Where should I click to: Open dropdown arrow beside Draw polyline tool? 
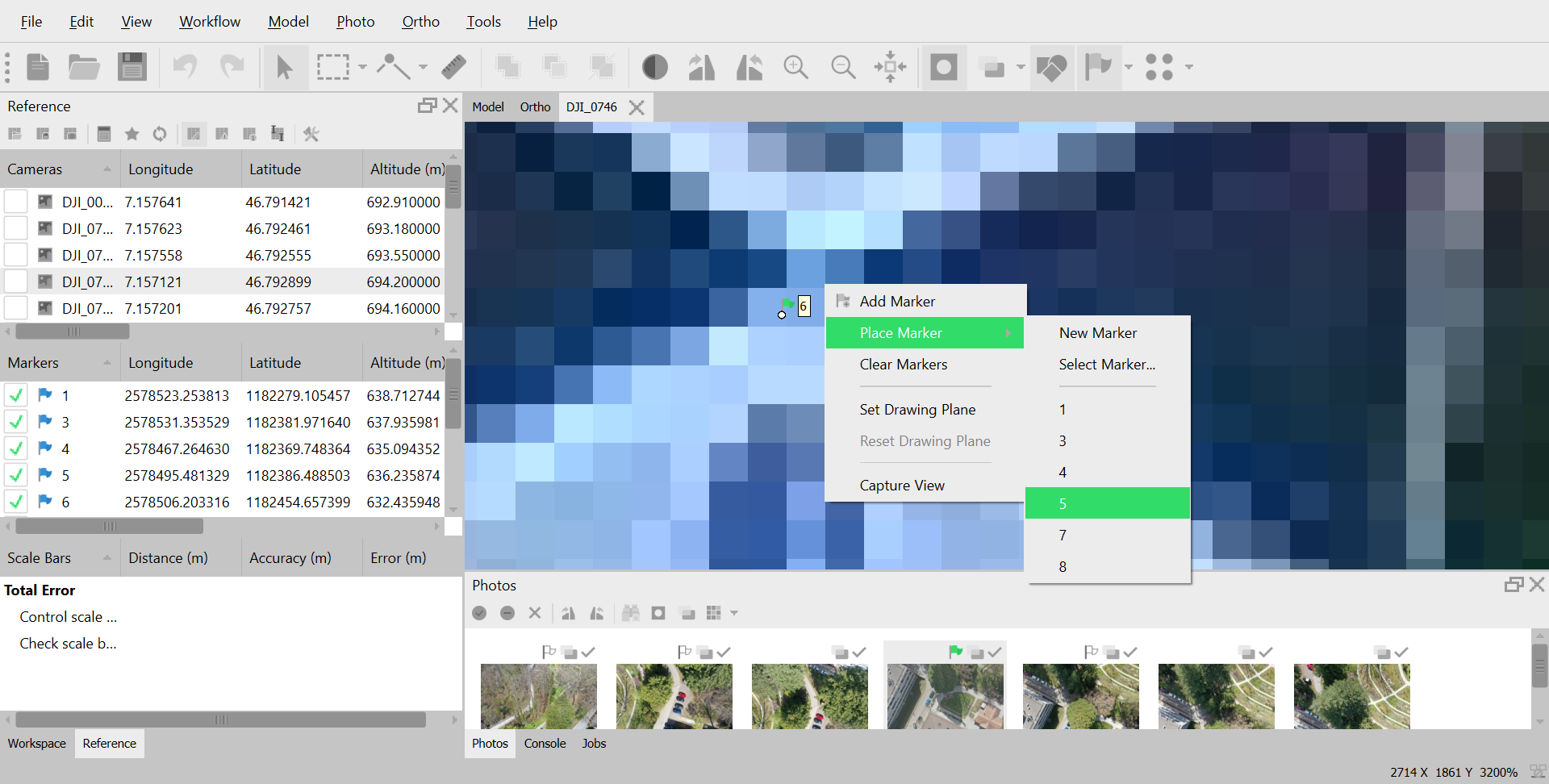423,67
